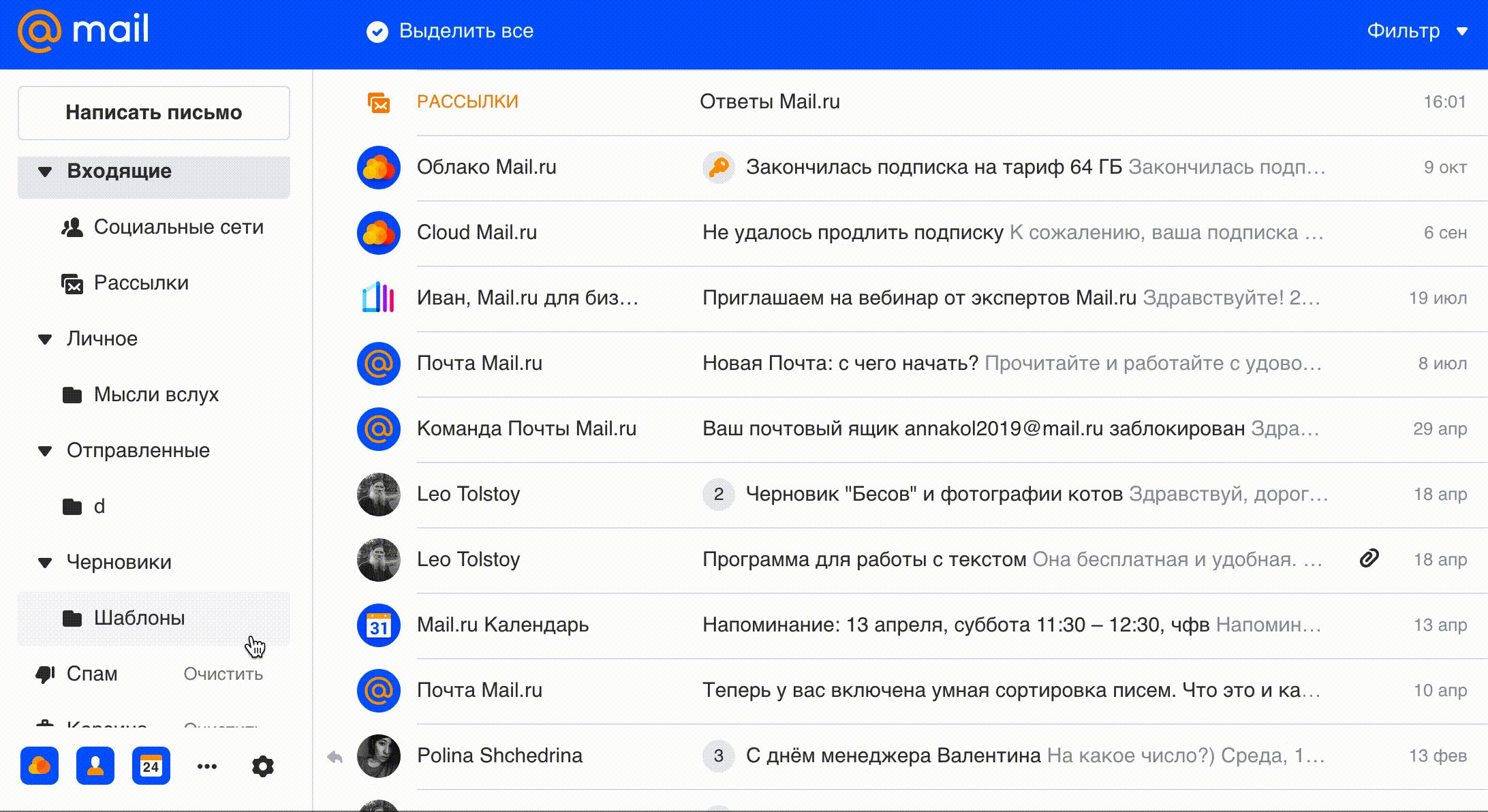Collapse the Входящие folder arrow
Image resolution: width=1488 pixels, height=812 pixels.
tap(45, 172)
